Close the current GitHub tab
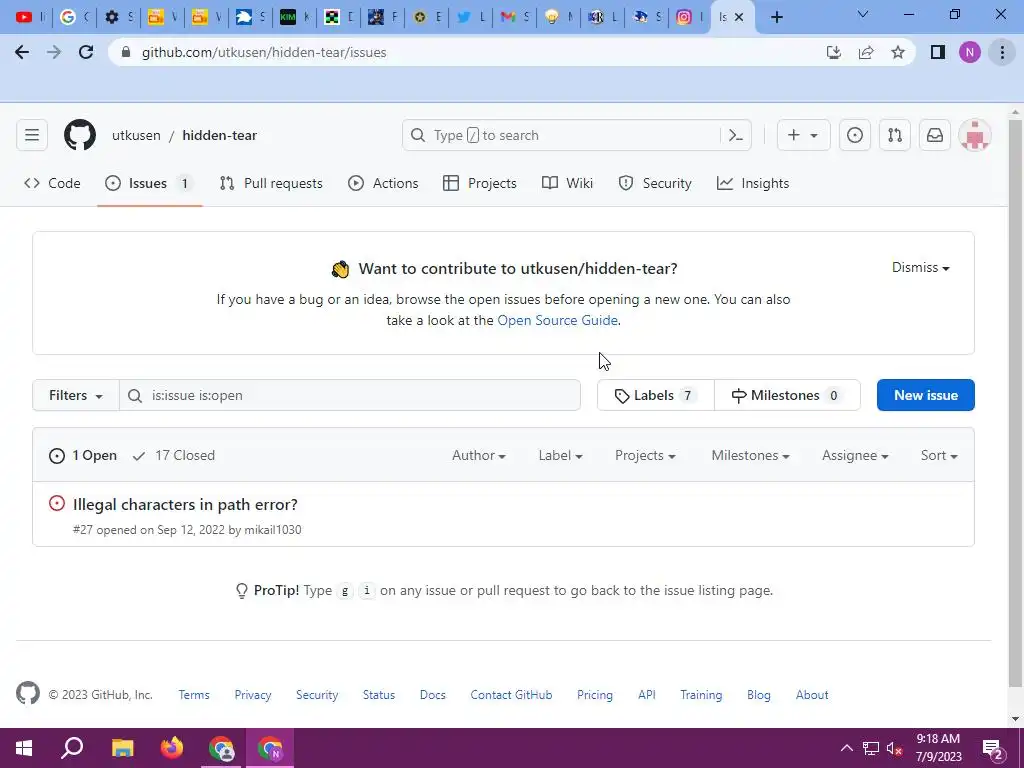Image resolution: width=1024 pixels, height=768 pixels. (739, 17)
